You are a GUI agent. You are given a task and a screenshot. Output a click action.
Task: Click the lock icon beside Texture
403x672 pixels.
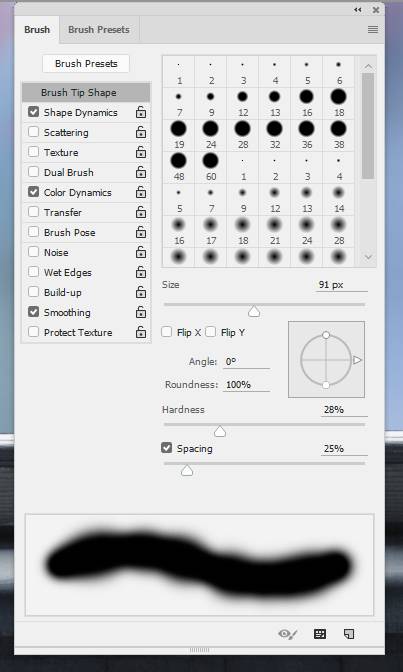click(x=141, y=153)
